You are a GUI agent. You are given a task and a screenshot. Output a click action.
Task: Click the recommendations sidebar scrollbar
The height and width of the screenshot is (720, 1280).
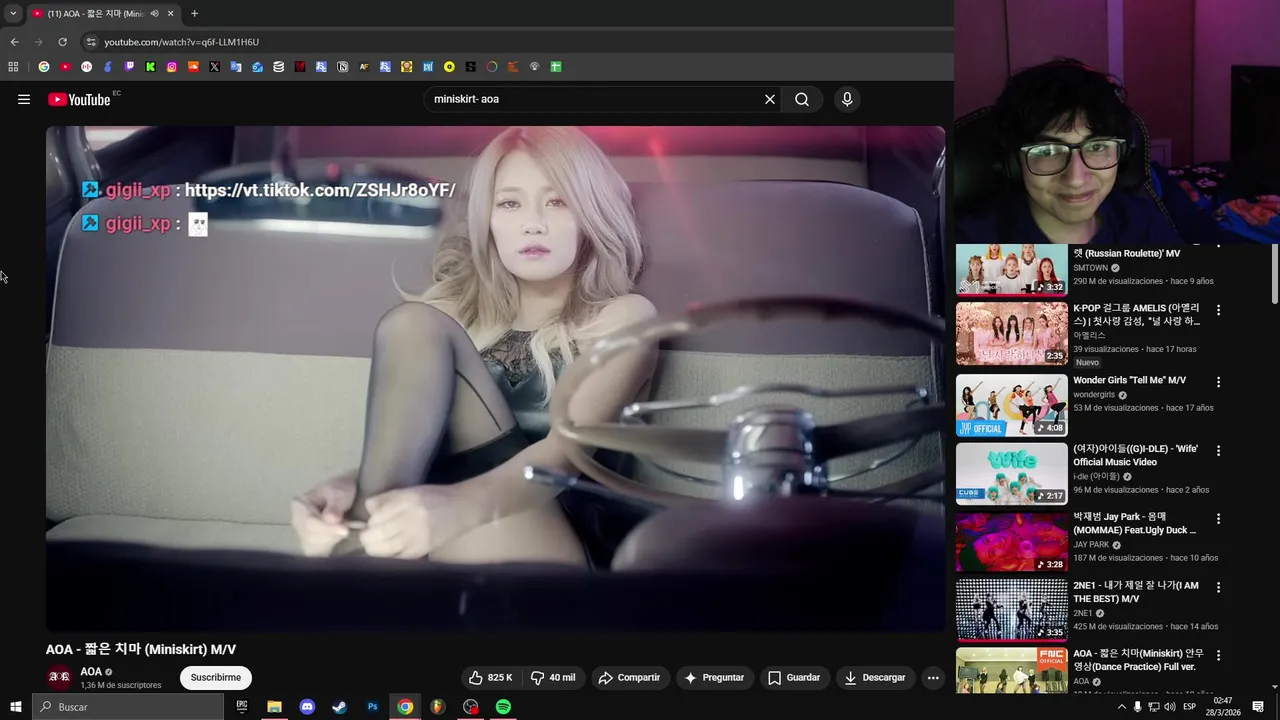1275,275
